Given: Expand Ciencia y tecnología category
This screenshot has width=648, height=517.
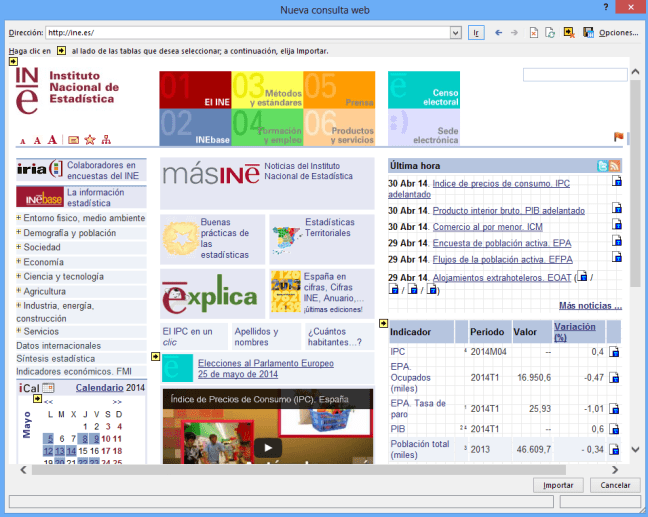Looking at the screenshot, I should tap(19, 276).
